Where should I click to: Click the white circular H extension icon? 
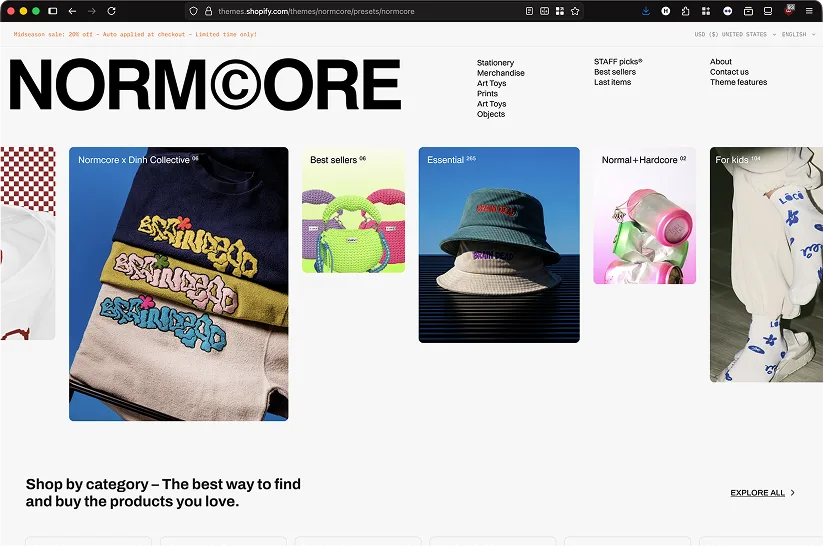tap(666, 11)
